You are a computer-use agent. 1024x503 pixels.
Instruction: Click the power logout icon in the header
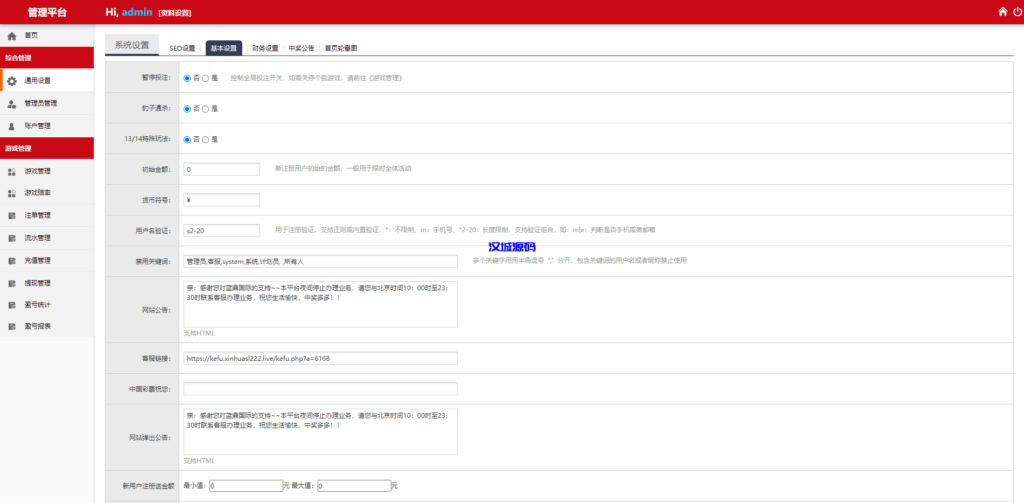(x=1017, y=12)
